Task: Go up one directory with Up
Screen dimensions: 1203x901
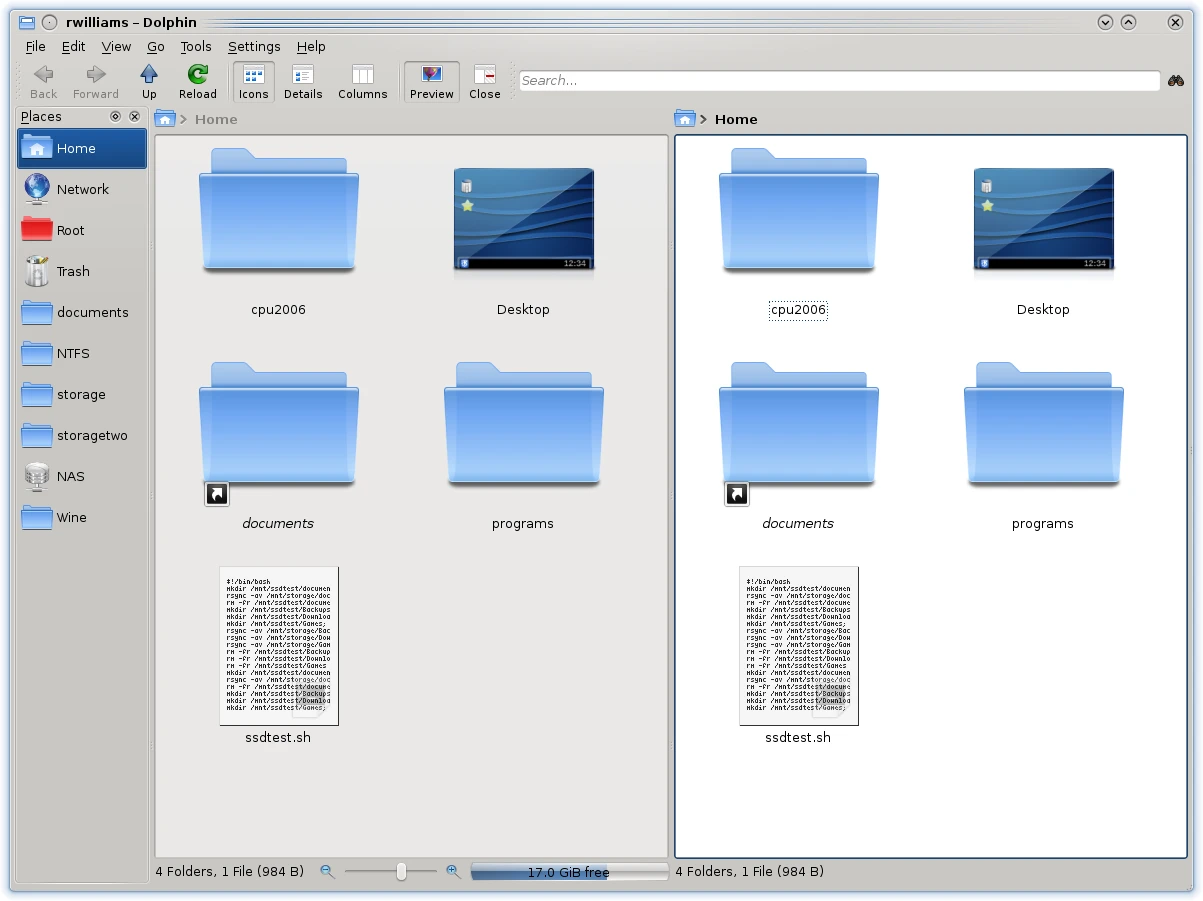Action: click(x=149, y=82)
